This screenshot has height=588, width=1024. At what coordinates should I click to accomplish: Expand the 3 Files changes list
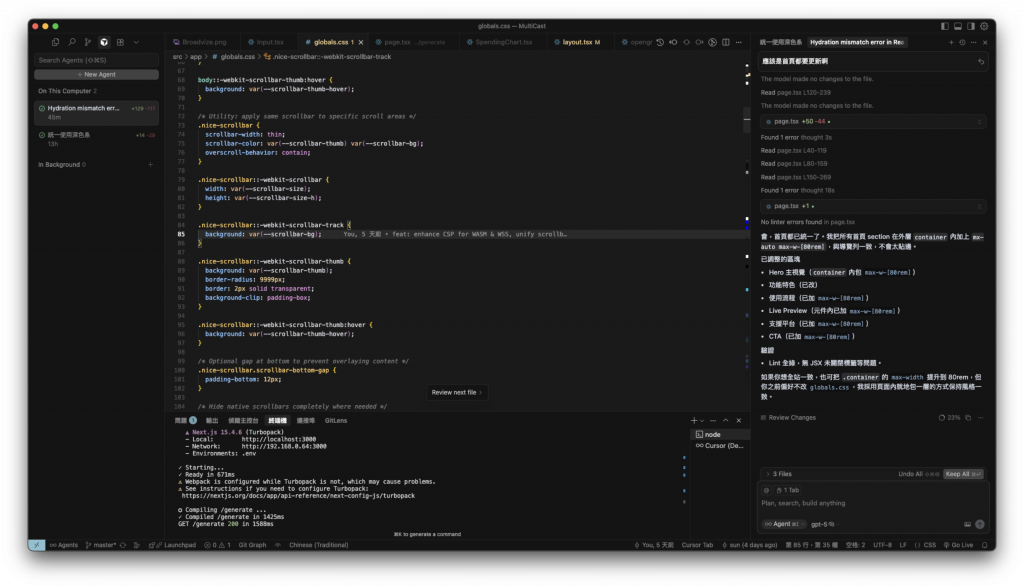[778, 474]
